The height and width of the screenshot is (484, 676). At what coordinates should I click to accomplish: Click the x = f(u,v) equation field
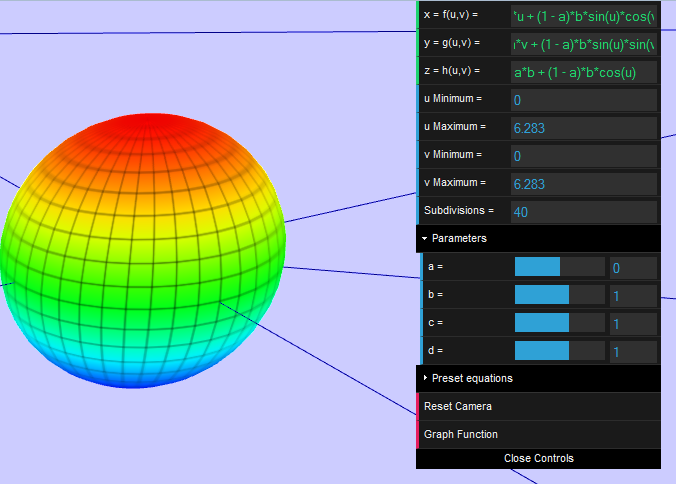[x=582, y=16]
